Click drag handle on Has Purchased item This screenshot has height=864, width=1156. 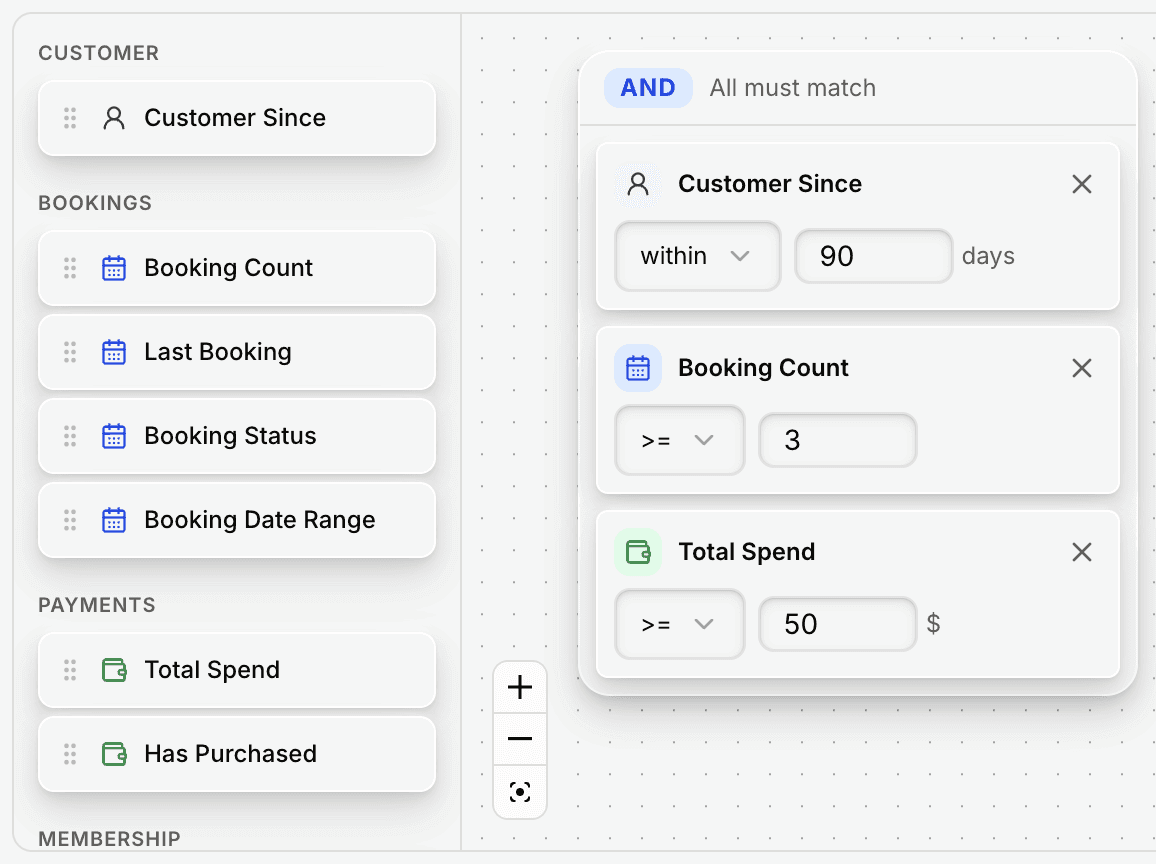[70, 754]
